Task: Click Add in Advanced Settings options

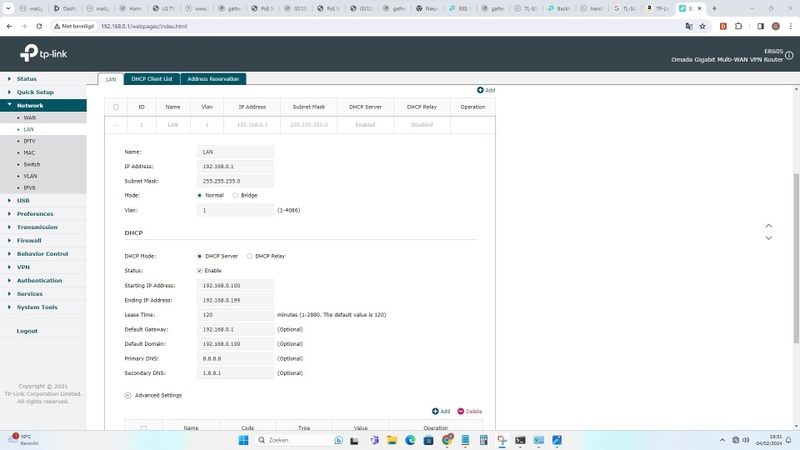Action: coord(441,411)
